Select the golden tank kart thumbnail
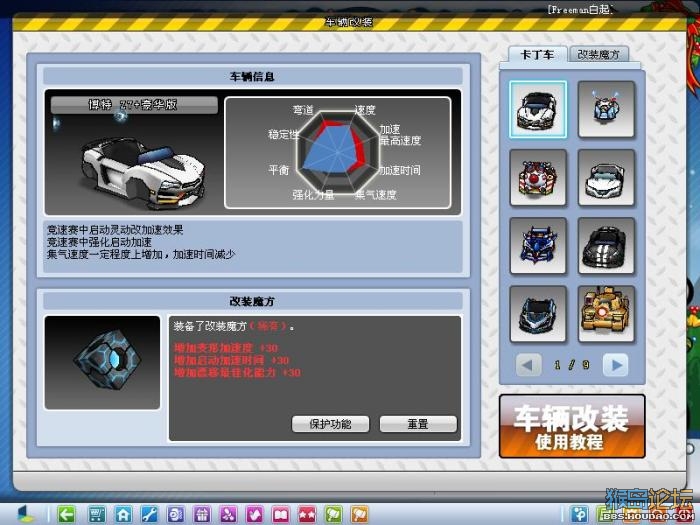The height and width of the screenshot is (525, 700). click(606, 314)
